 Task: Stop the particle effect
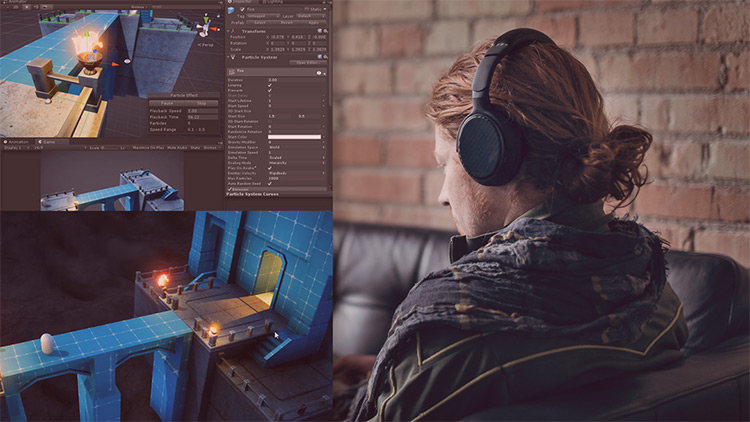coord(201,103)
